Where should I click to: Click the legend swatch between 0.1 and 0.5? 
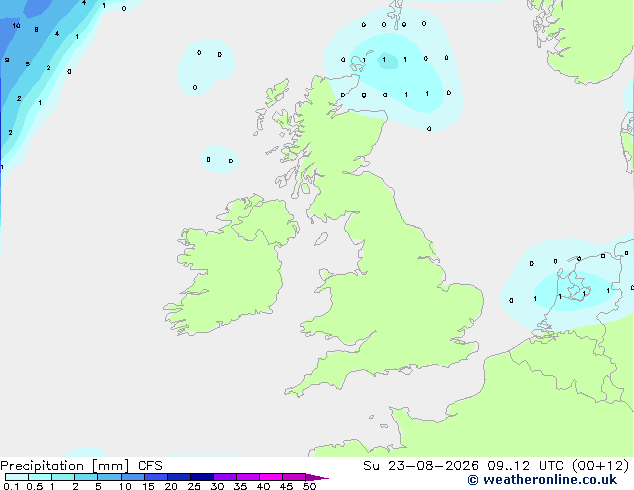[17, 477]
